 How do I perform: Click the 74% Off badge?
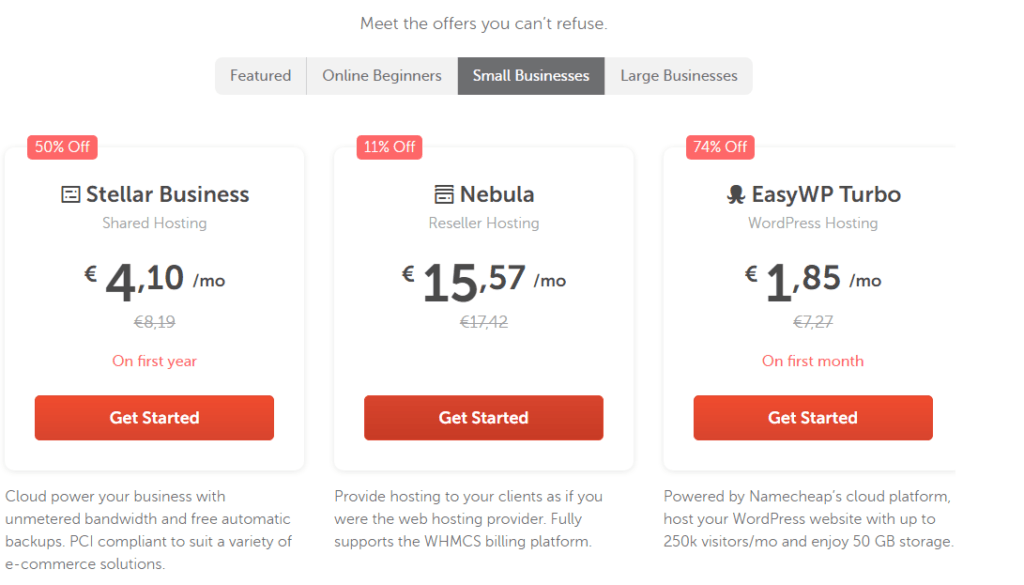[720, 147]
